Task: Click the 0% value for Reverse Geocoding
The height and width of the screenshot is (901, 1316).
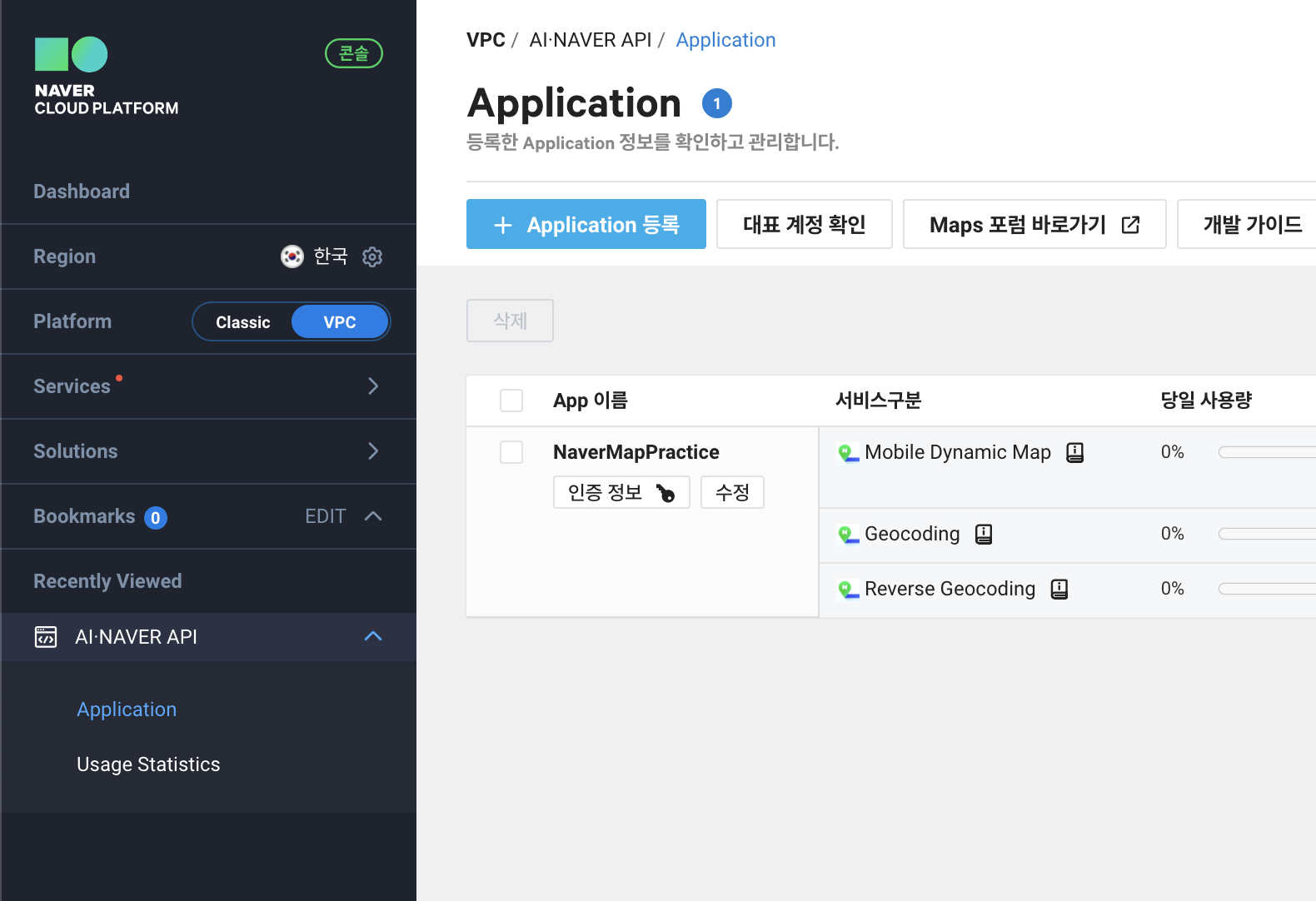Action: 1173,589
